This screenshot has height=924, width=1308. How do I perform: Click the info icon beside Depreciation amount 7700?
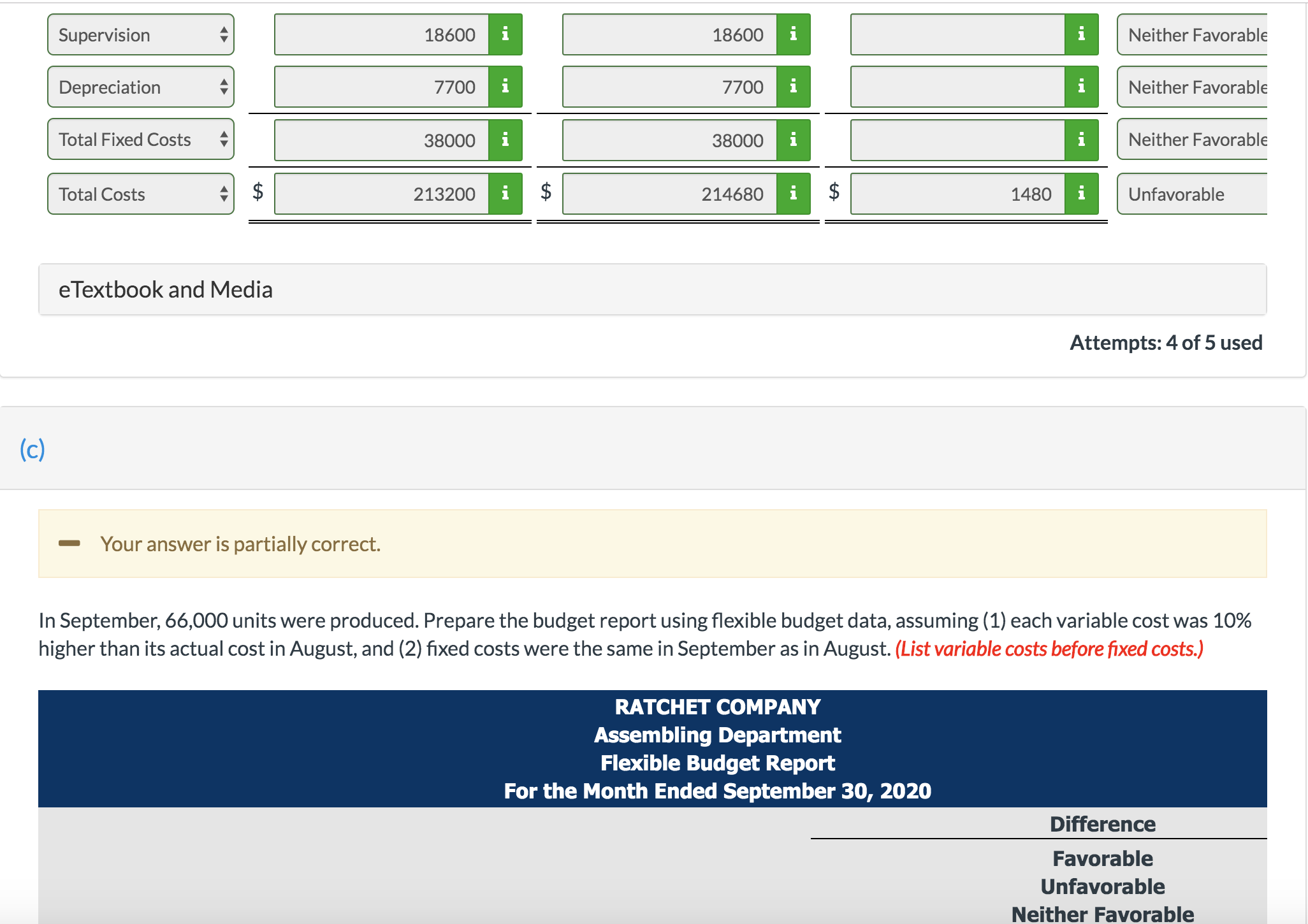pos(505,87)
